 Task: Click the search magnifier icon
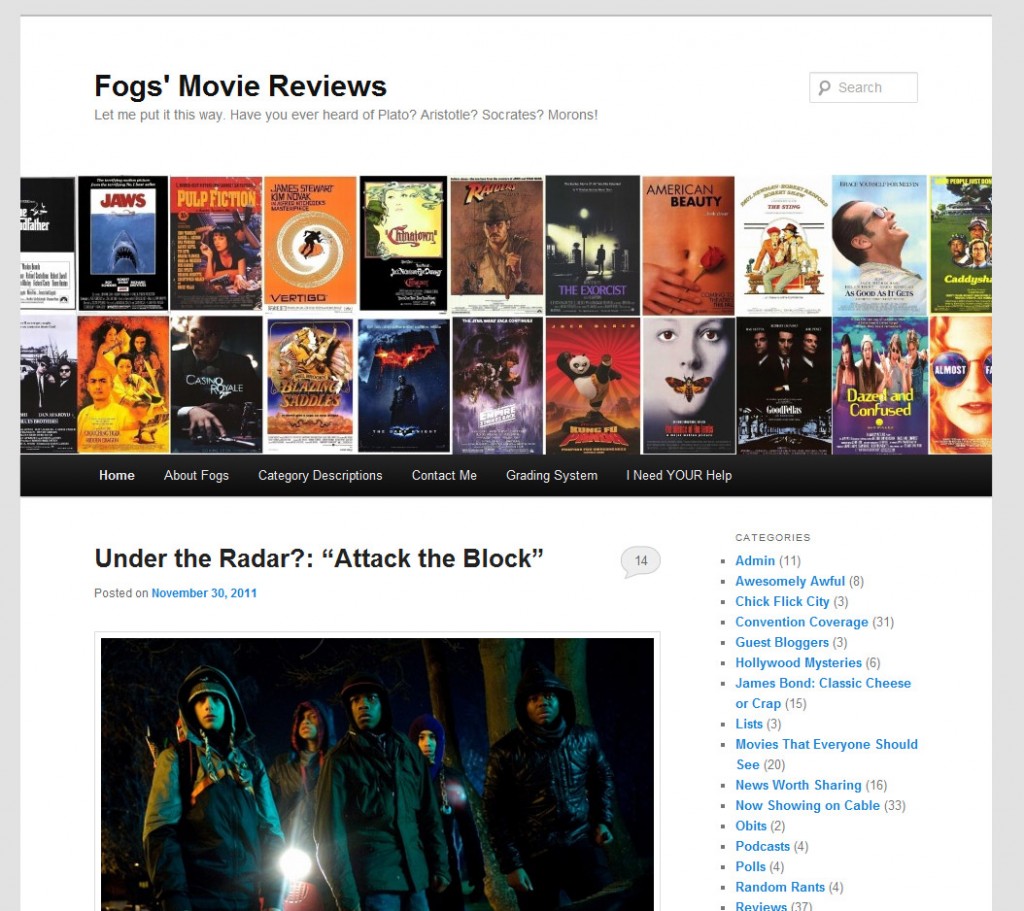[x=825, y=88]
